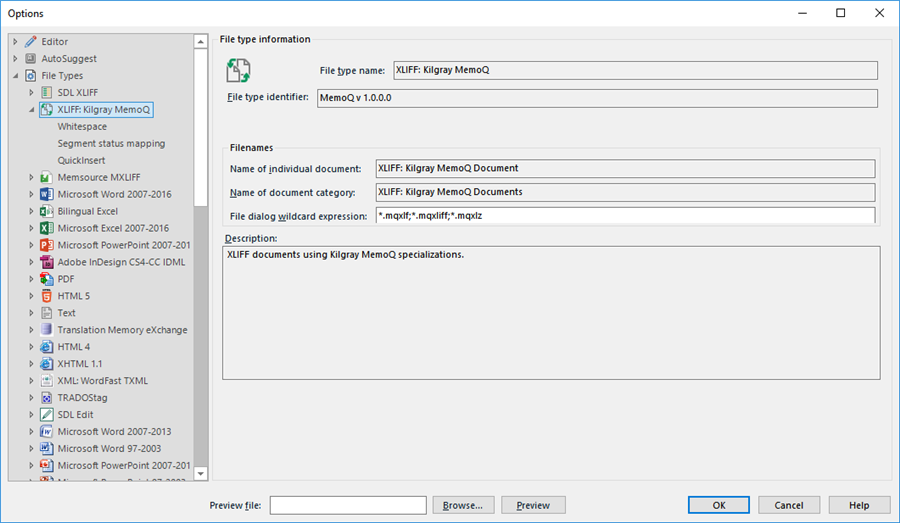Viewport: 900px width, 523px height.
Task: Expand the TRADOStag node
Action: (x=32, y=397)
